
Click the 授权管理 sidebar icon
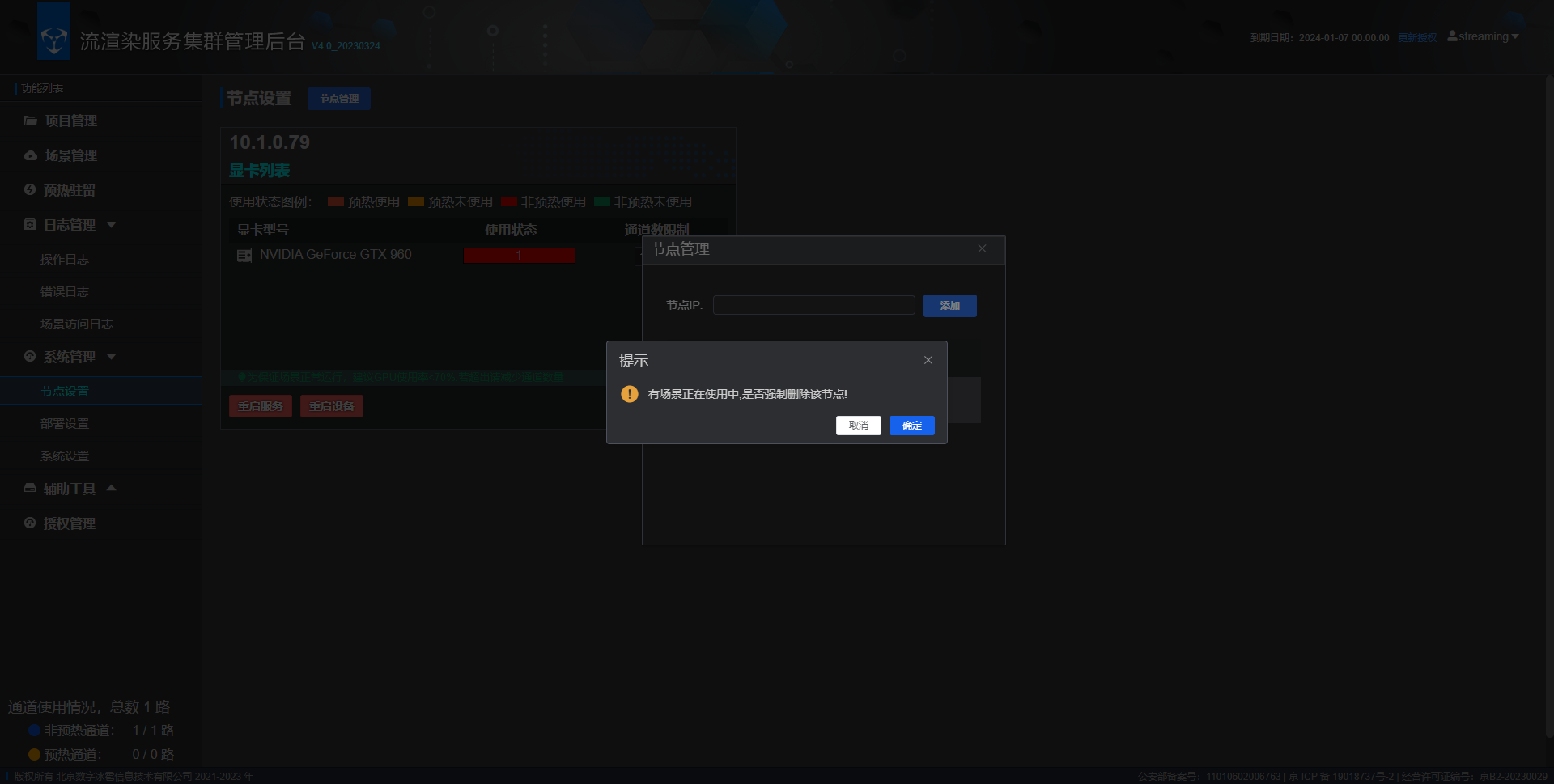click(x=30, y=523)
